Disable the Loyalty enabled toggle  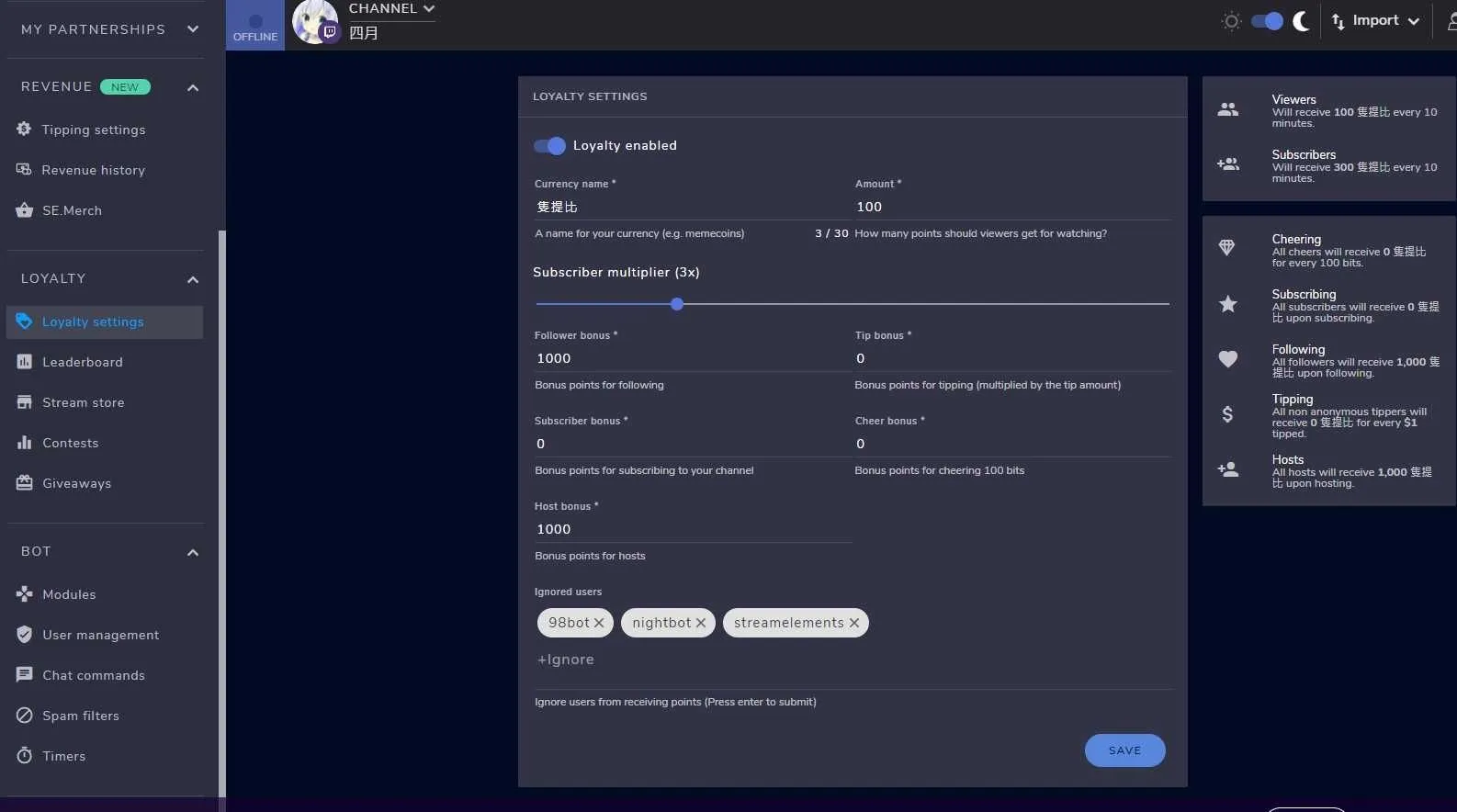pyautogui.click(x=549, y=146)
